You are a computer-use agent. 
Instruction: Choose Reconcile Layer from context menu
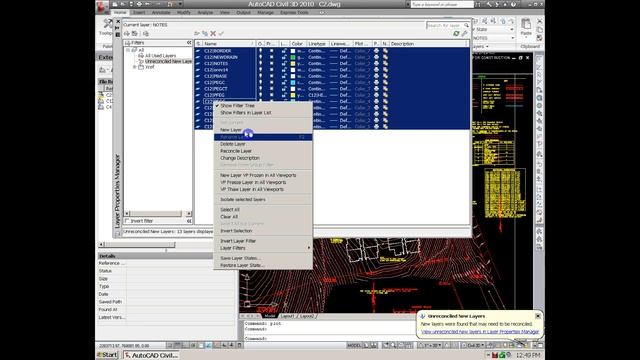point(236,151)
